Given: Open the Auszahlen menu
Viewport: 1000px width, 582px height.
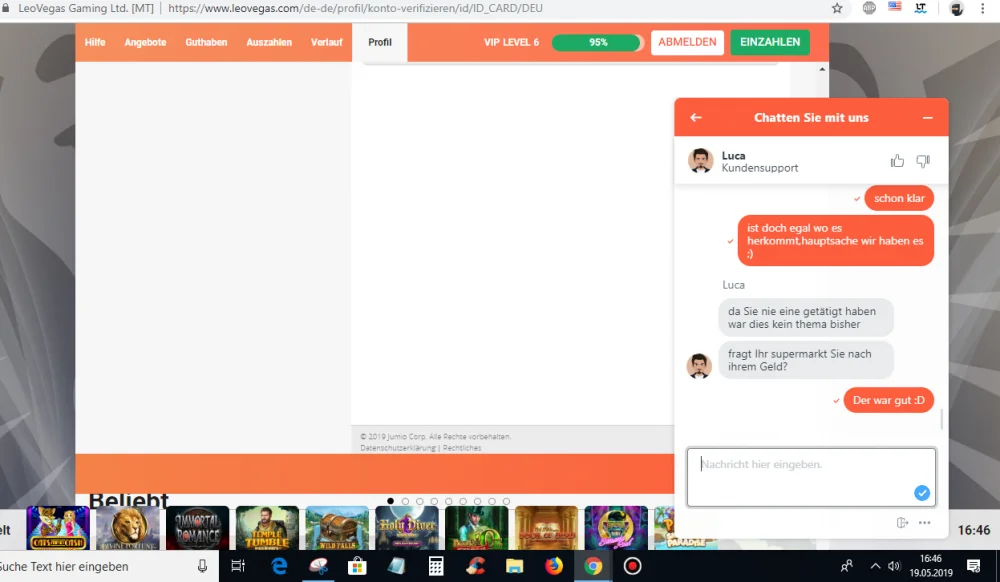Looking at the screenshot, I should tap(269, 42).
